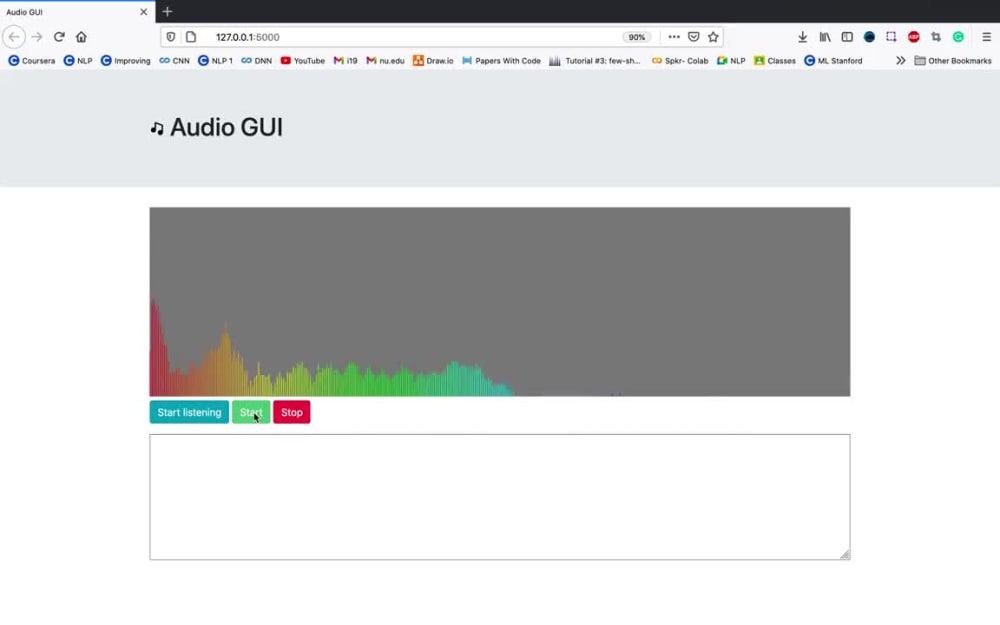Click the audio spectrum visualizer canvas

pyautogui.click(x=500, y=302)
